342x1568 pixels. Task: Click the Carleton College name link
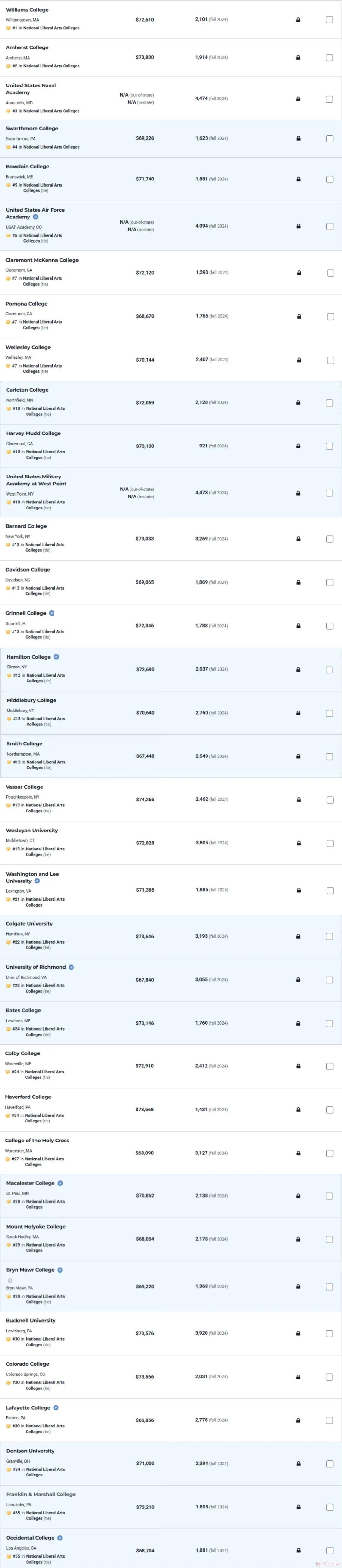click(x=27, y=389)
